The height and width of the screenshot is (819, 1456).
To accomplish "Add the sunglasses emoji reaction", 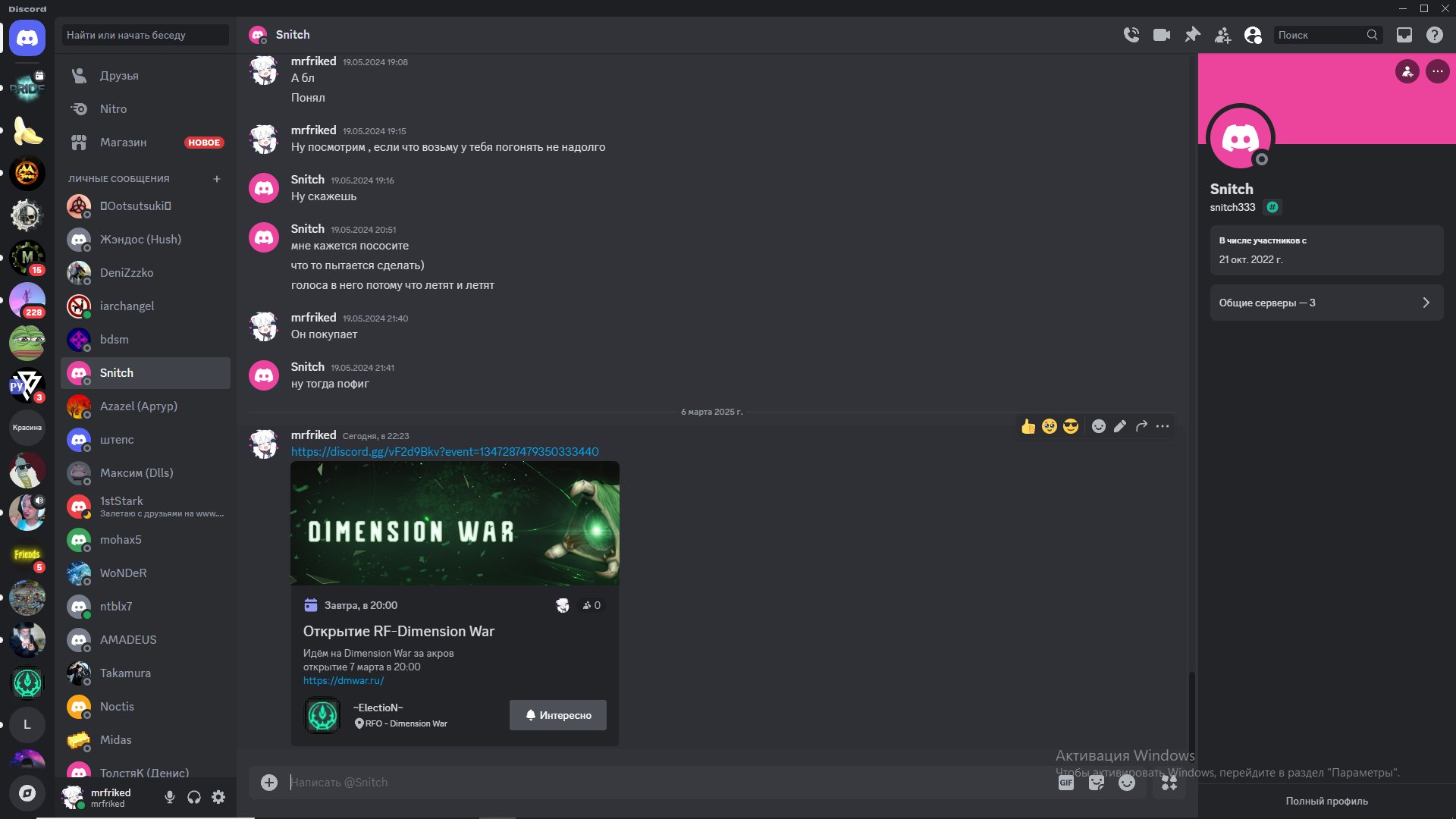I will pos(1071,426).
